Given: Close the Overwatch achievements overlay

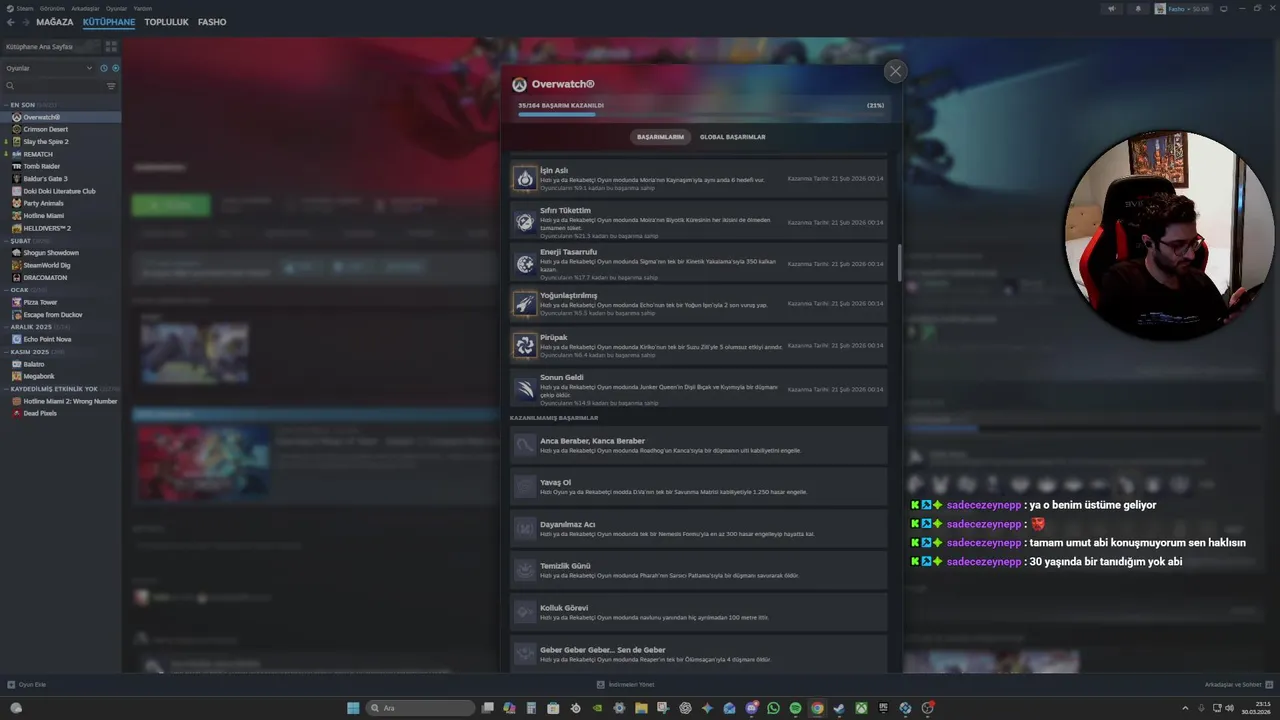Looking at the screenshot, I should click(x=895, y=71).
